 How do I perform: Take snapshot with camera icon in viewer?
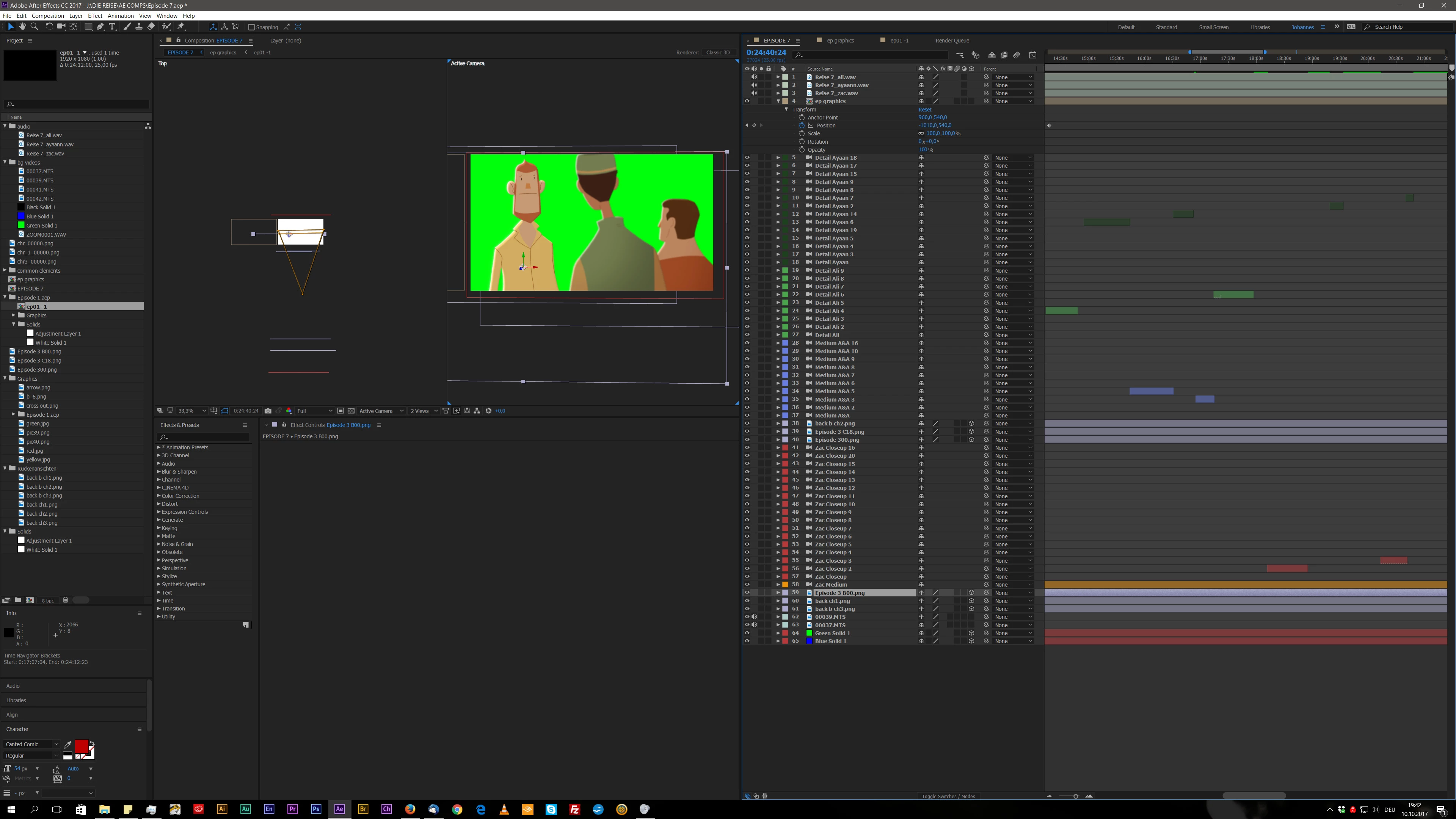click(x=268, y=411)
